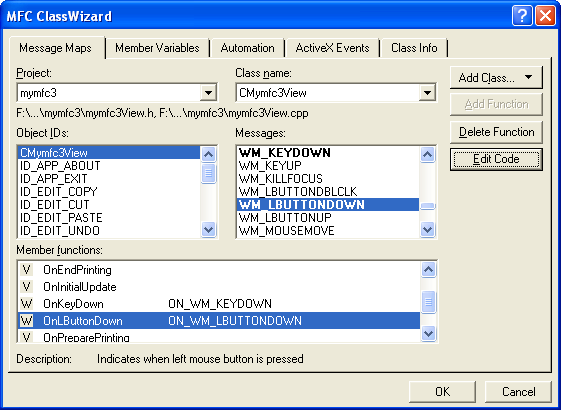
Task: Click the Messages list scroll down arrow
Action: [x=427, y=229]
